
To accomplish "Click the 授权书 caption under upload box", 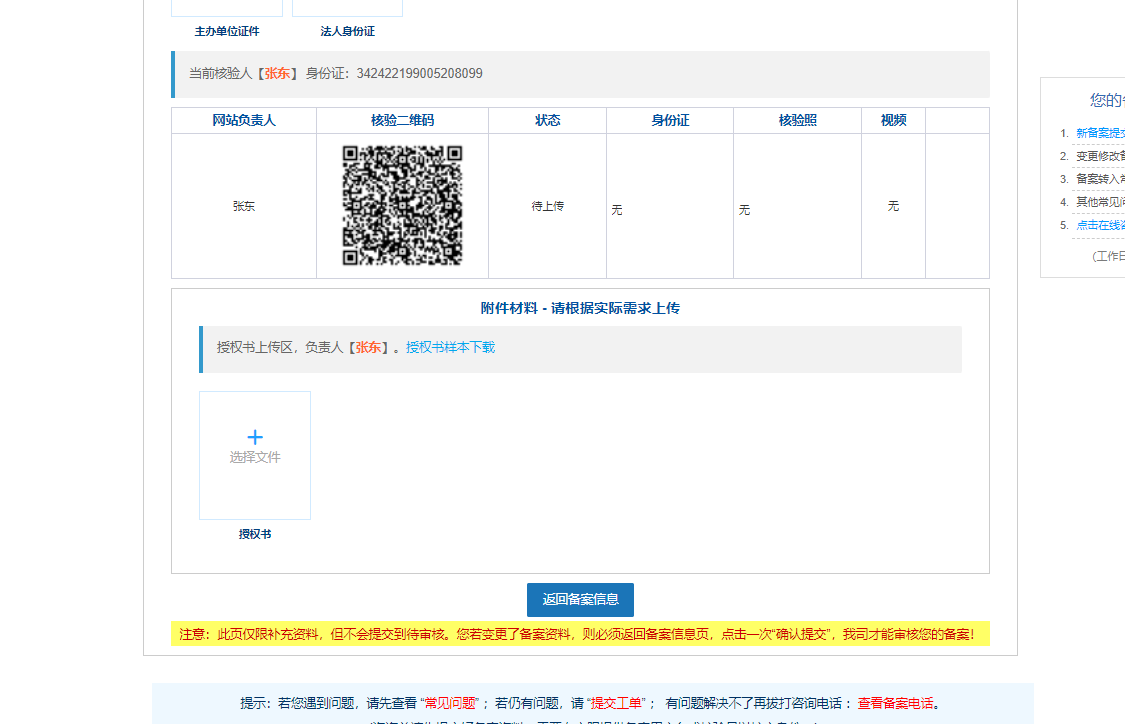I will (255, 534).
